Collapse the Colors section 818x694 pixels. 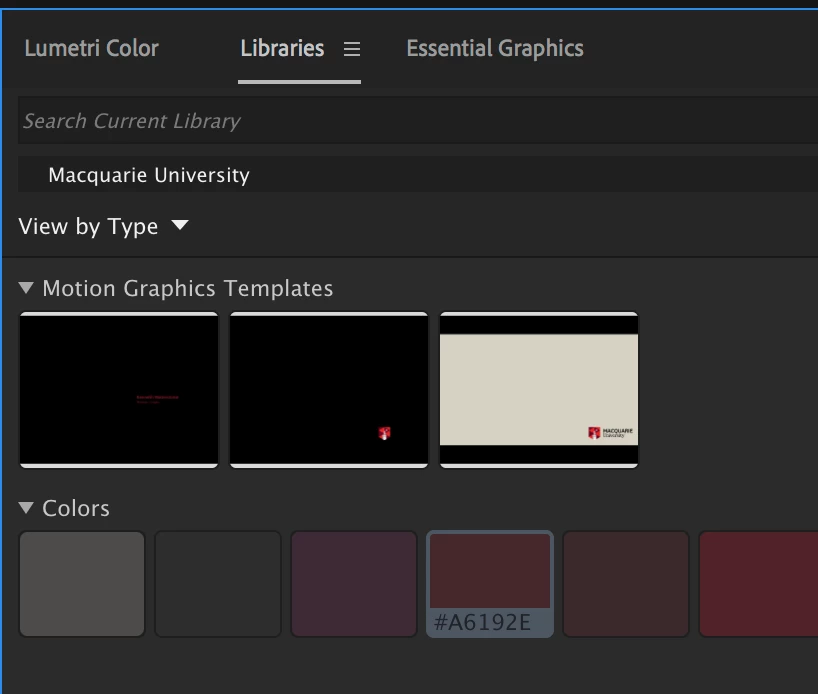pos(26,508)
